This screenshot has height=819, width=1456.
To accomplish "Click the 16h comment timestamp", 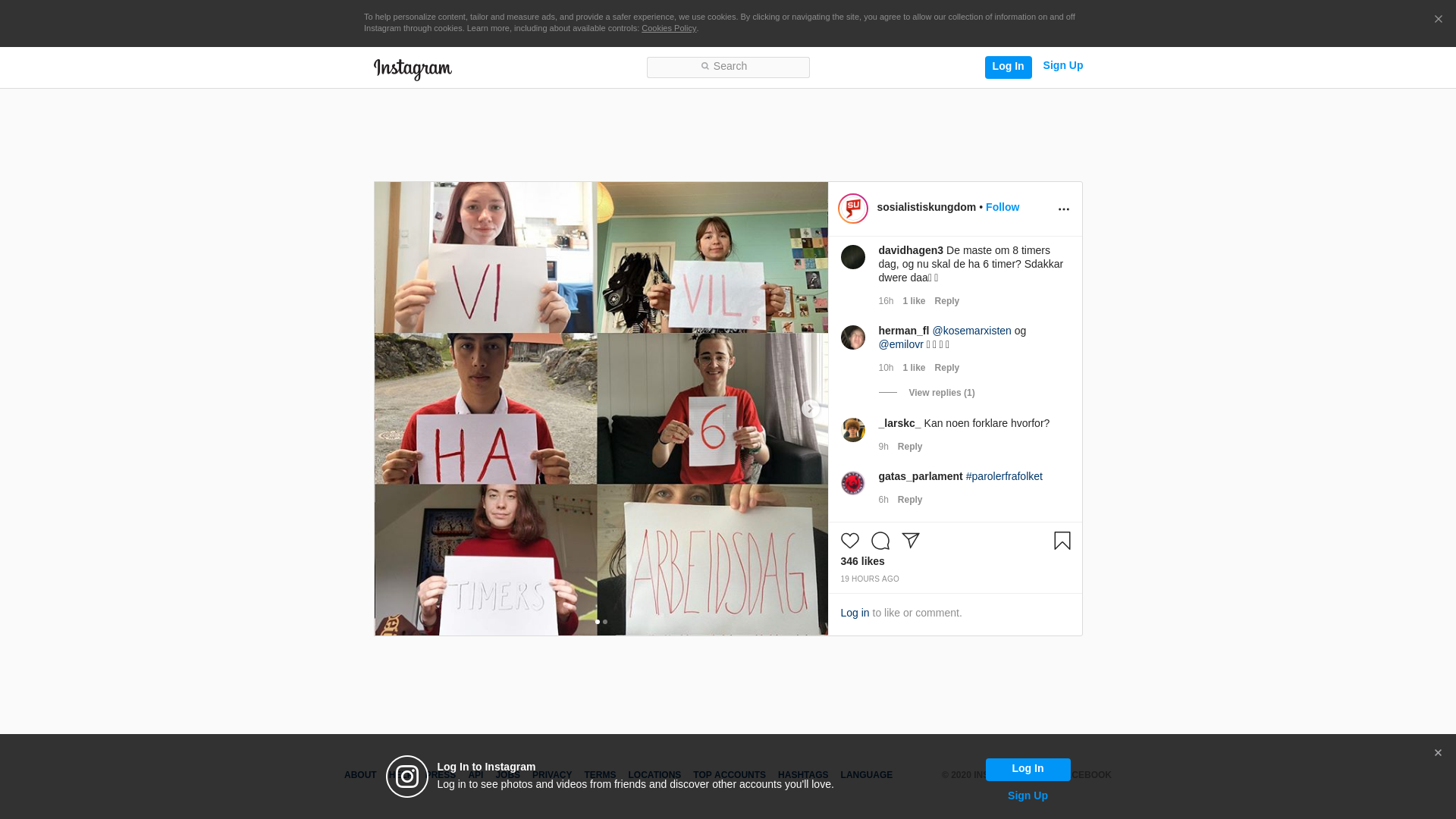I will point(886,301).
